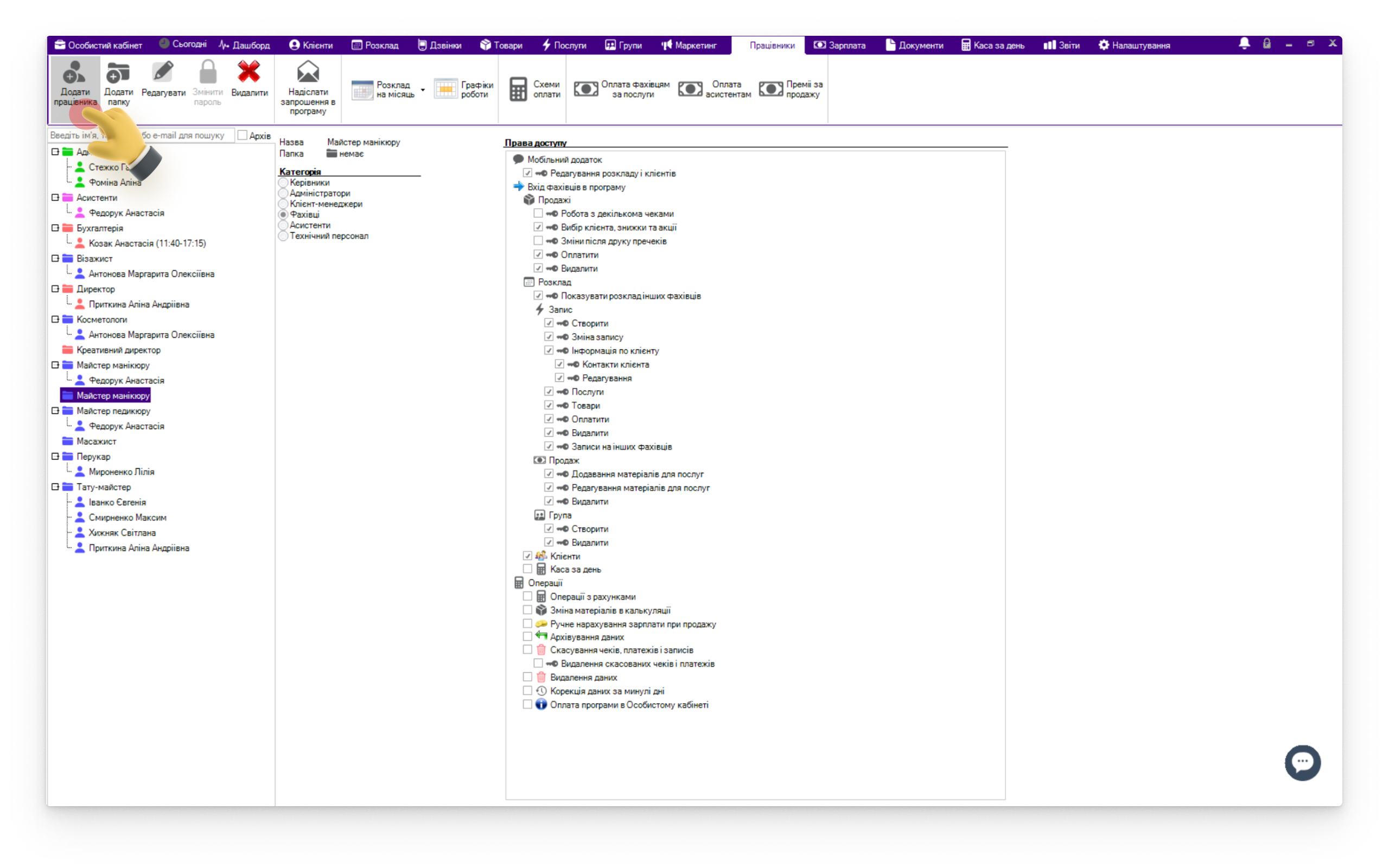Open Оплата асистентам money icon
The image size is (1389, 868).
tap(691, 89)
